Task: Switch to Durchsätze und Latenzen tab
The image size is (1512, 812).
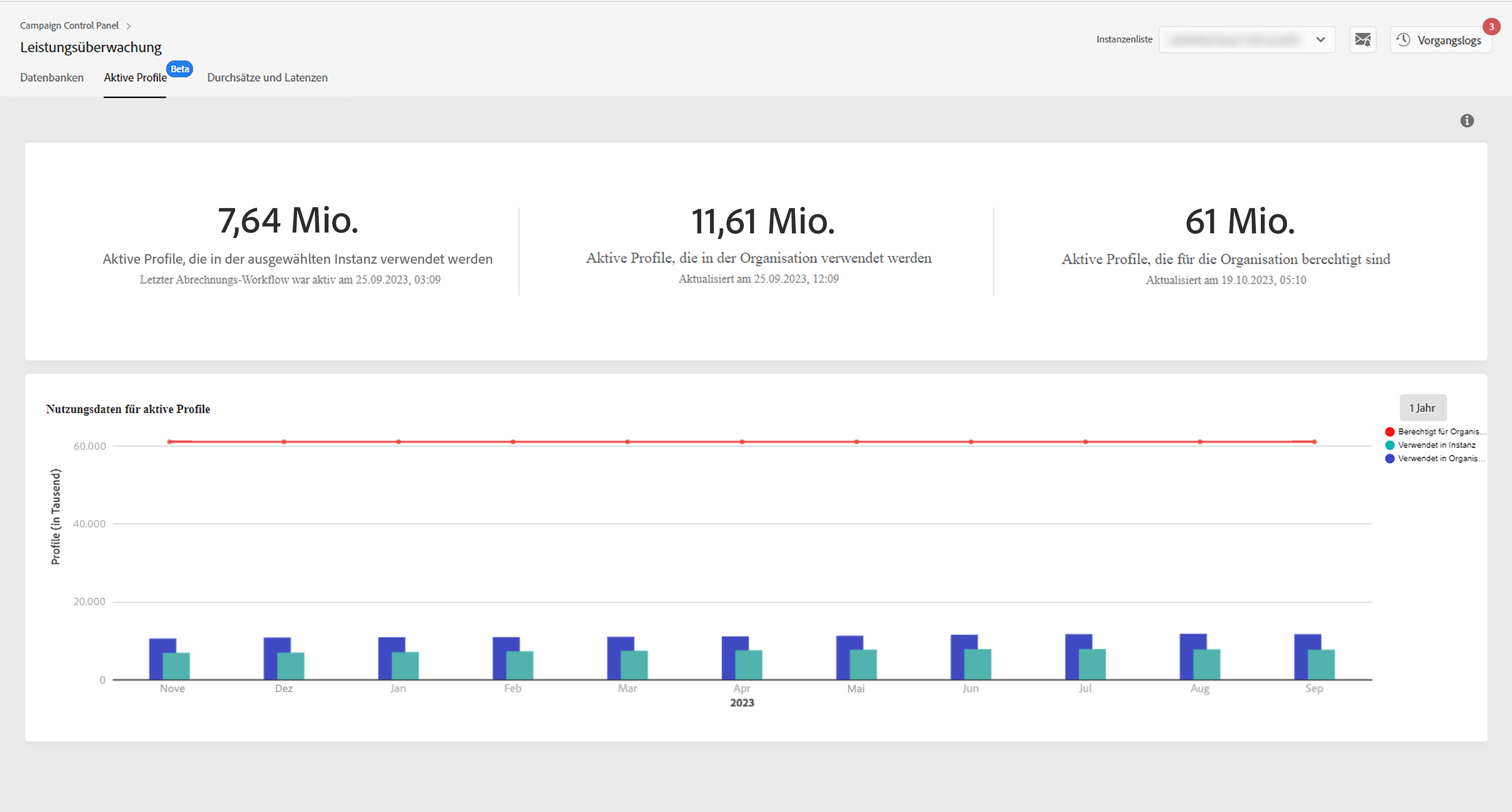Action: 267,78
